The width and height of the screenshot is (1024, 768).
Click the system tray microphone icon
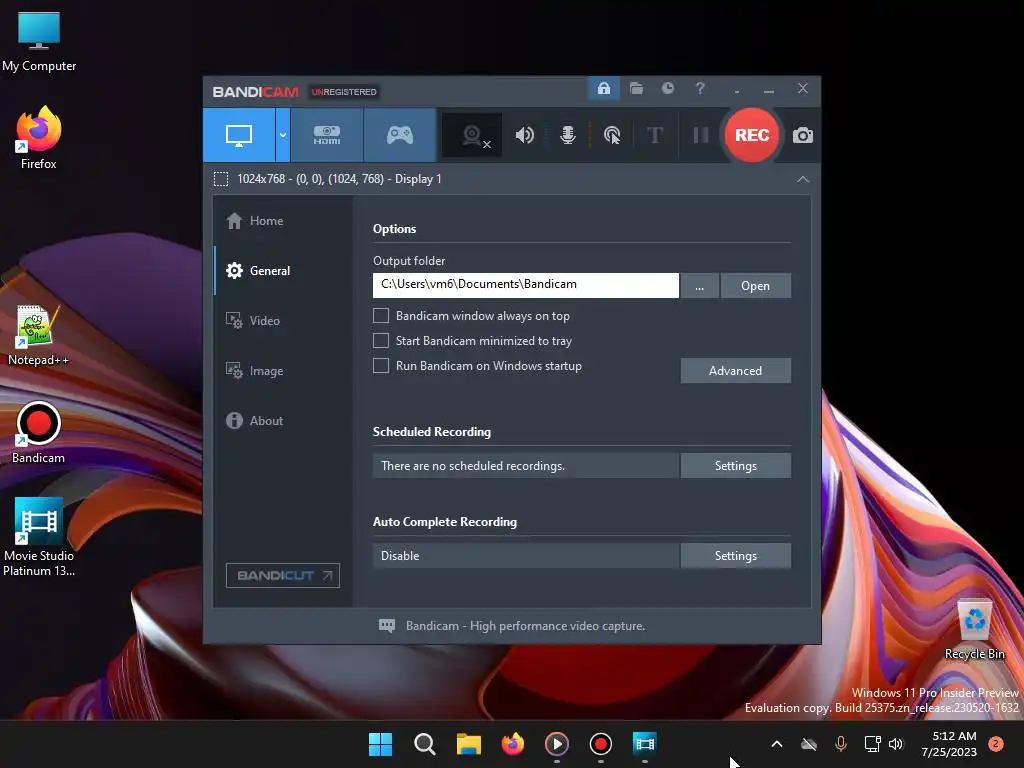click(x=840, y=744)
